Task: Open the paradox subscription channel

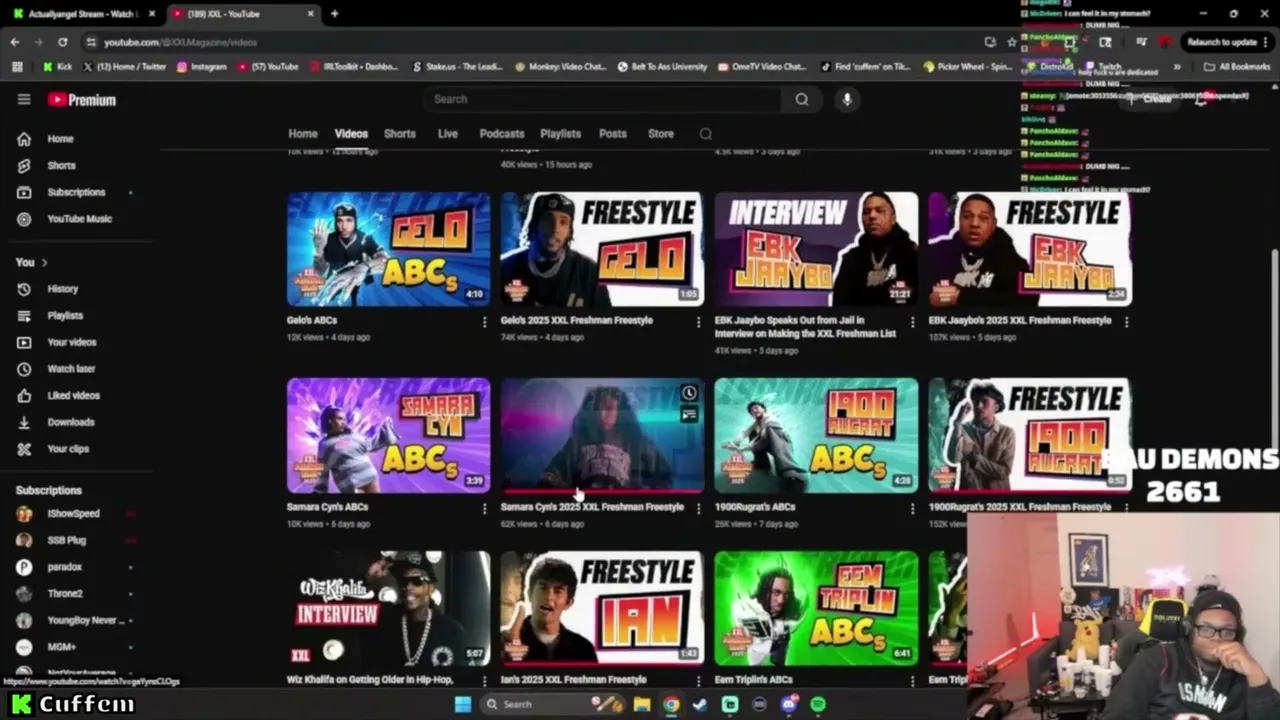Action: pos(62,567)
